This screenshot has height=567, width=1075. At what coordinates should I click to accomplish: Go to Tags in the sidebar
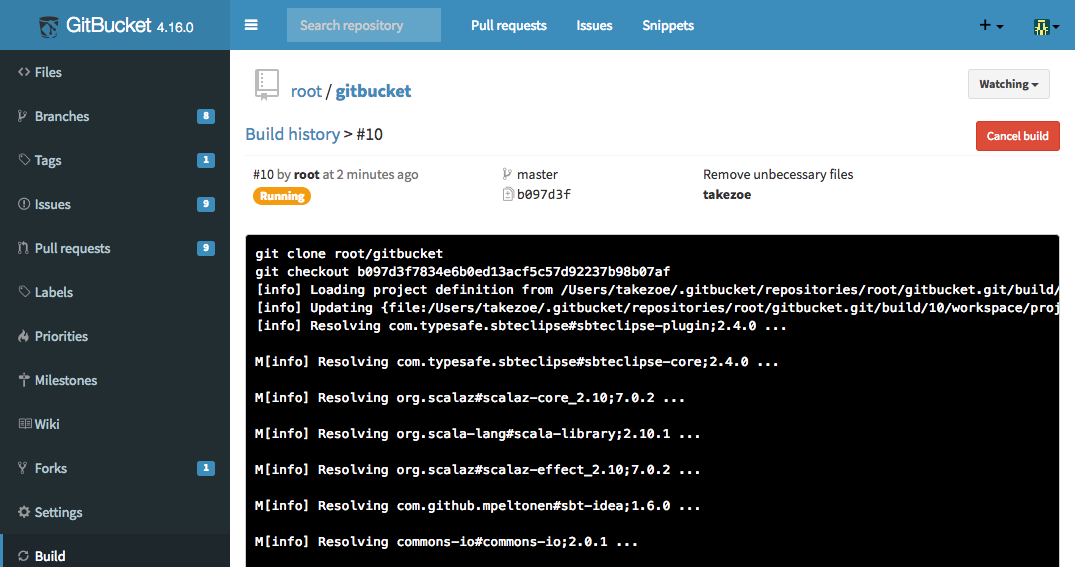click(x=47, y=160)
